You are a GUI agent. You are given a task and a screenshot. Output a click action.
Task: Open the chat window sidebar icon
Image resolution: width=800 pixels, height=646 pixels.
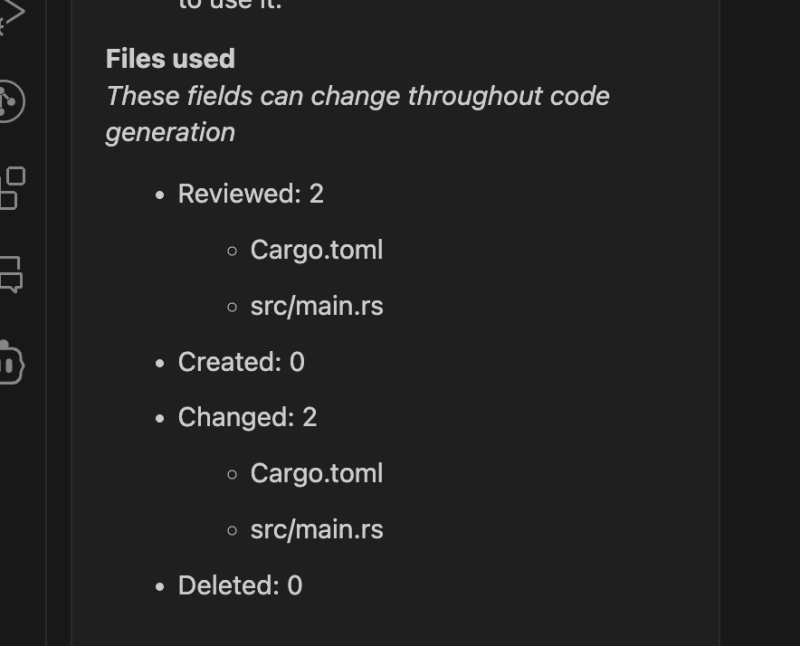click(10, 272)
